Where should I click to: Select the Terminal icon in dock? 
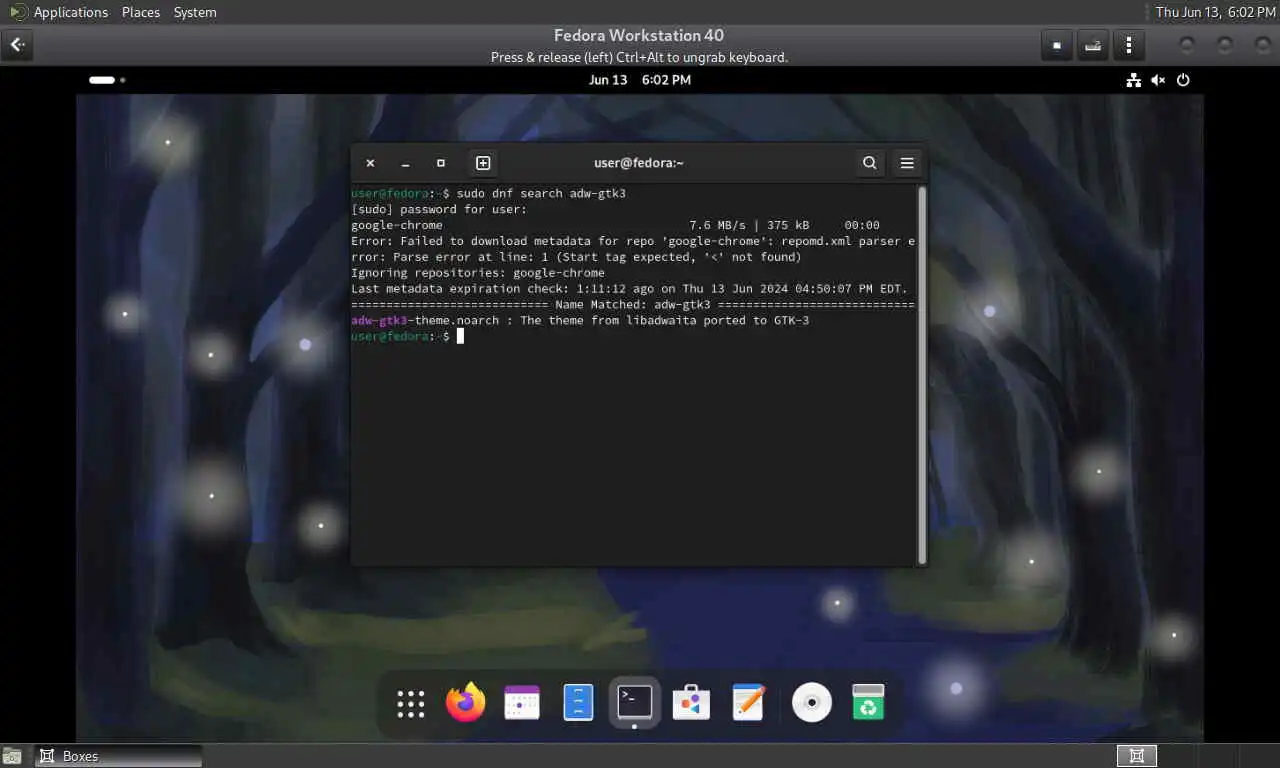635,702
